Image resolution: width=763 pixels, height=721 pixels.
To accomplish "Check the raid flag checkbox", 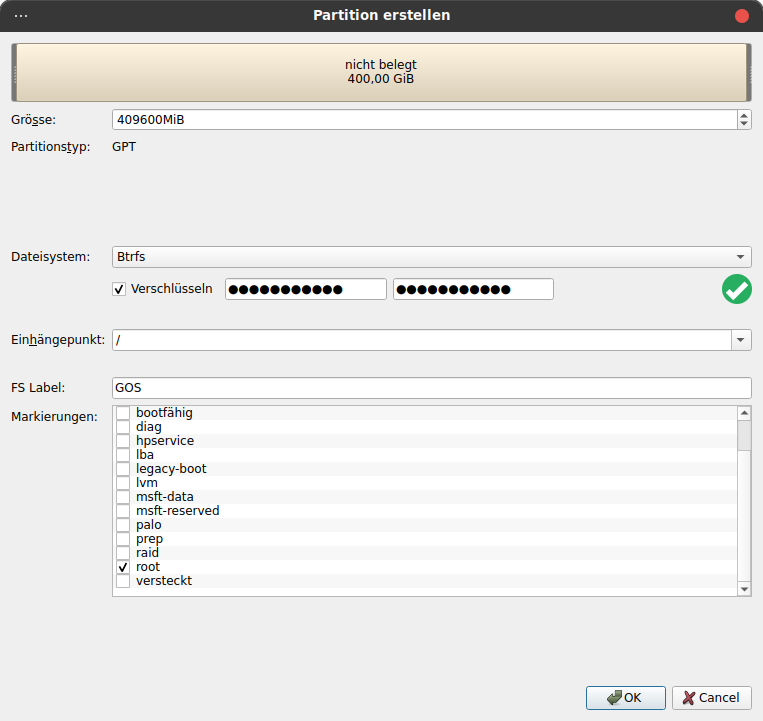I will pos(123,553).
